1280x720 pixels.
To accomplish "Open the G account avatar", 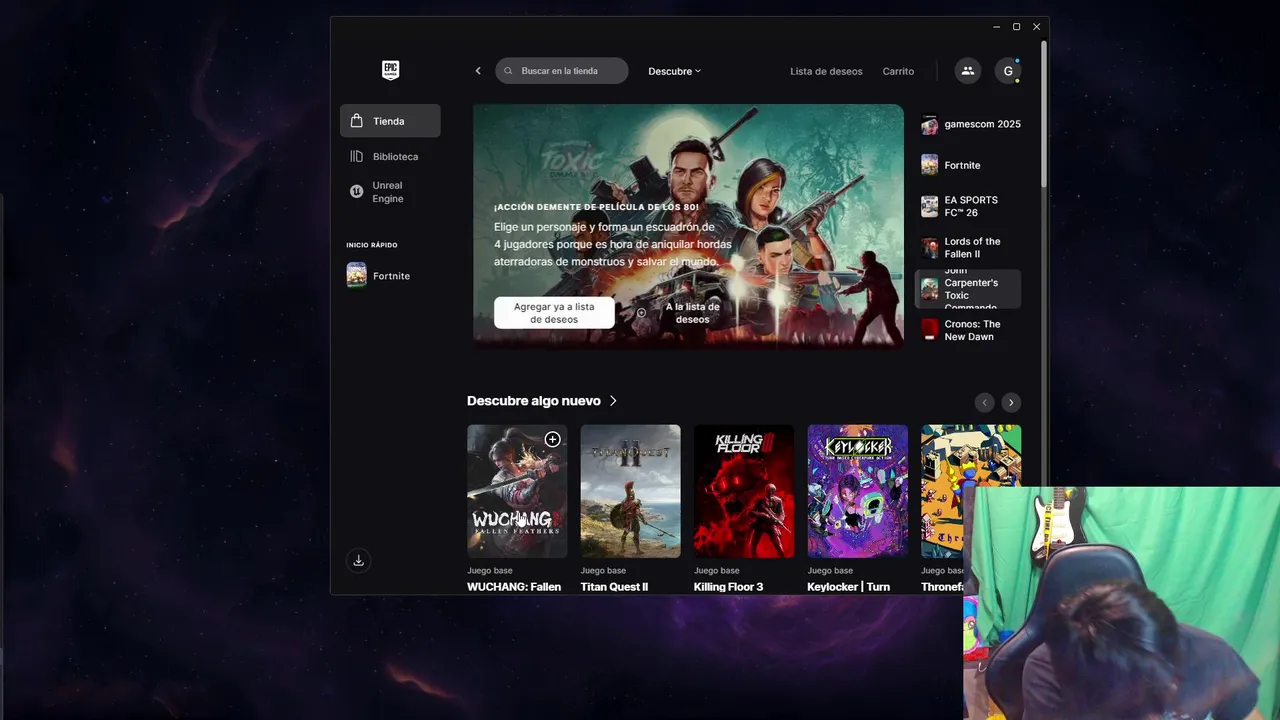I will 1008,70.
